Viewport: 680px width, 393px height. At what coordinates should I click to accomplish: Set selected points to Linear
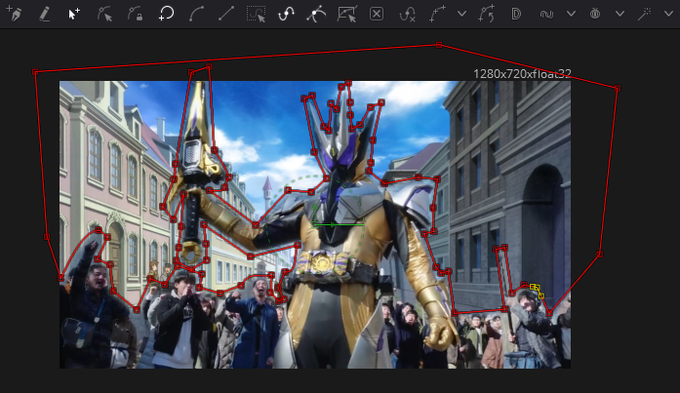tap(226, 14)
